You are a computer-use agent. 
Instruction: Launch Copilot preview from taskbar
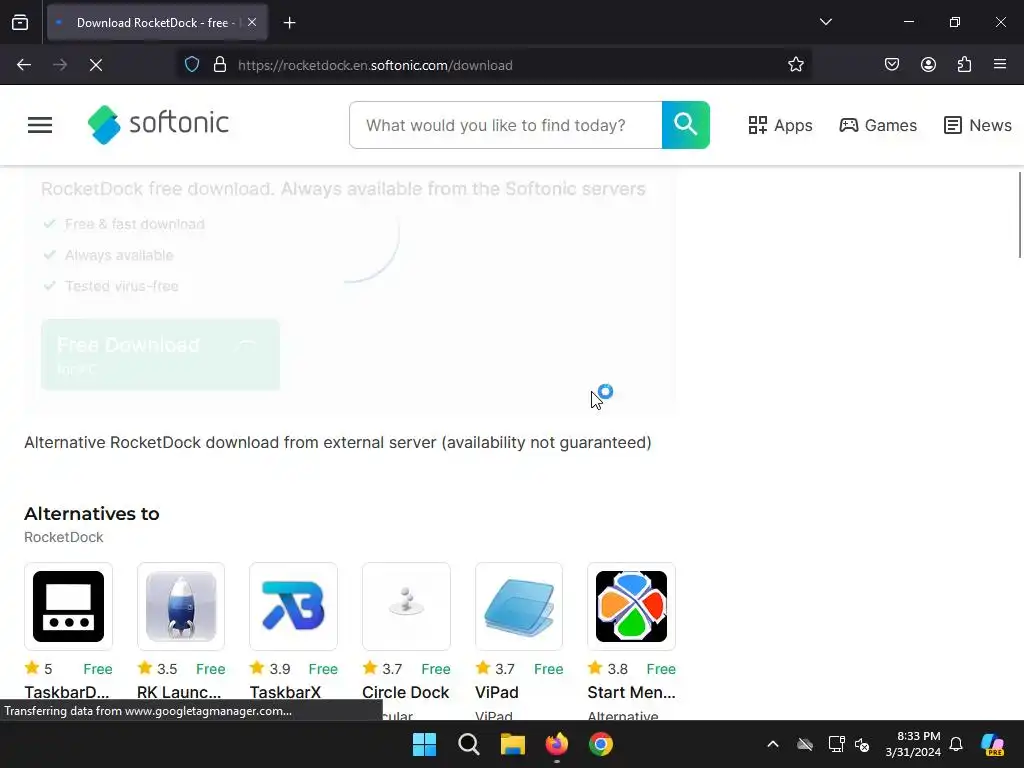click(x=993, y=744)
